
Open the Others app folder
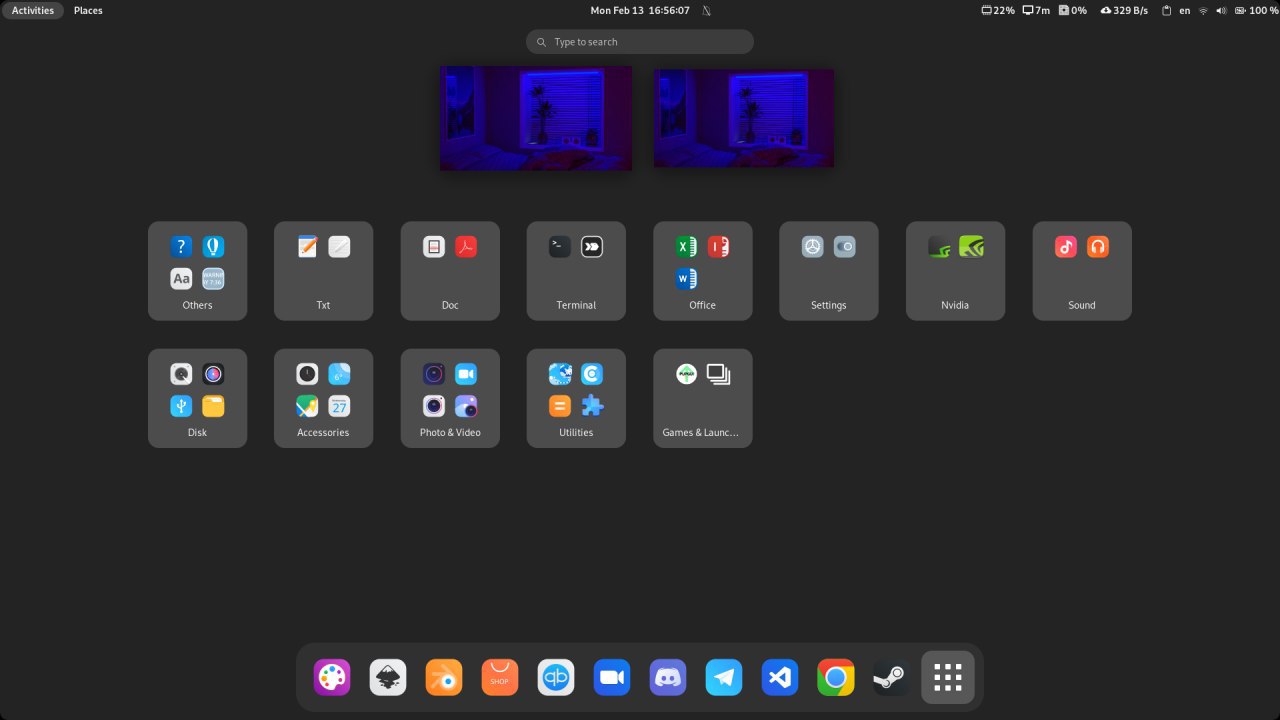[x=197, y=271]
